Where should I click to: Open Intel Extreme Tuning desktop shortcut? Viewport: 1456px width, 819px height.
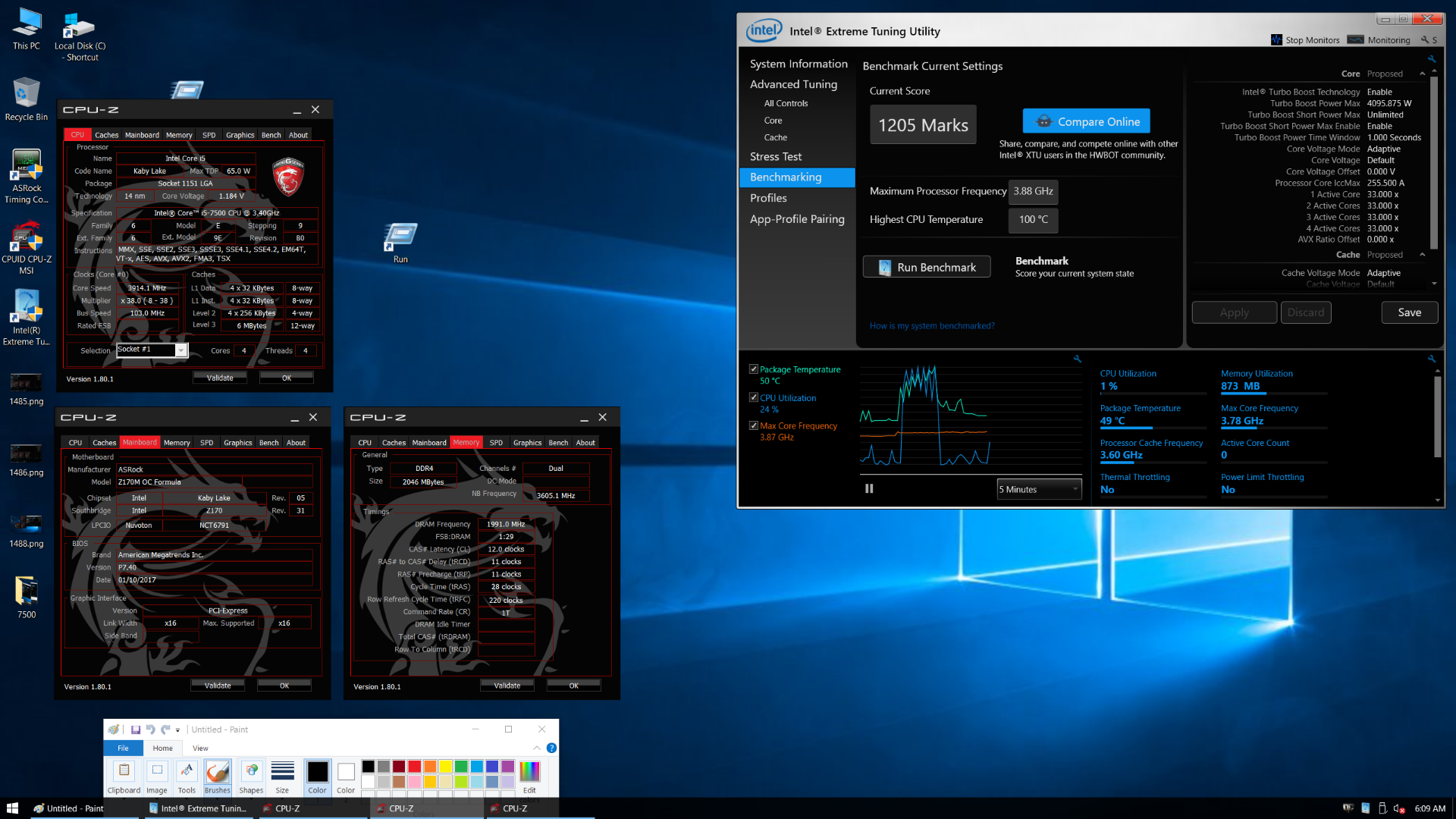[27, 318]
